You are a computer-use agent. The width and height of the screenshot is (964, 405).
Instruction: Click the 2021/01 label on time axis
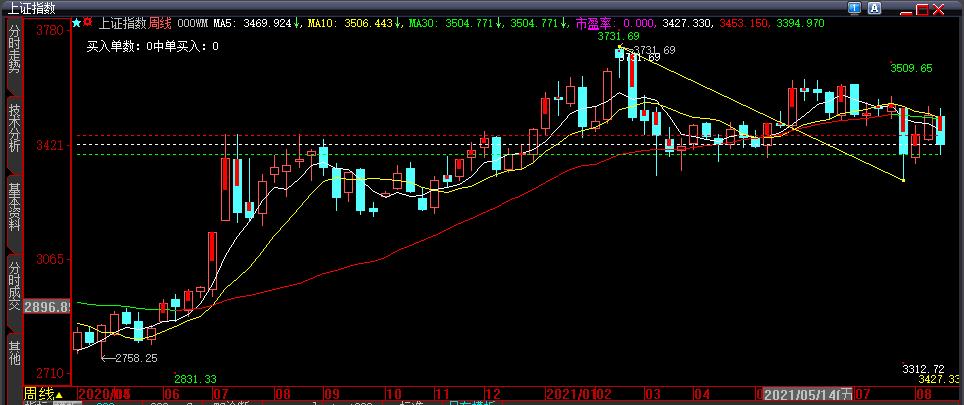click(571, 394)
